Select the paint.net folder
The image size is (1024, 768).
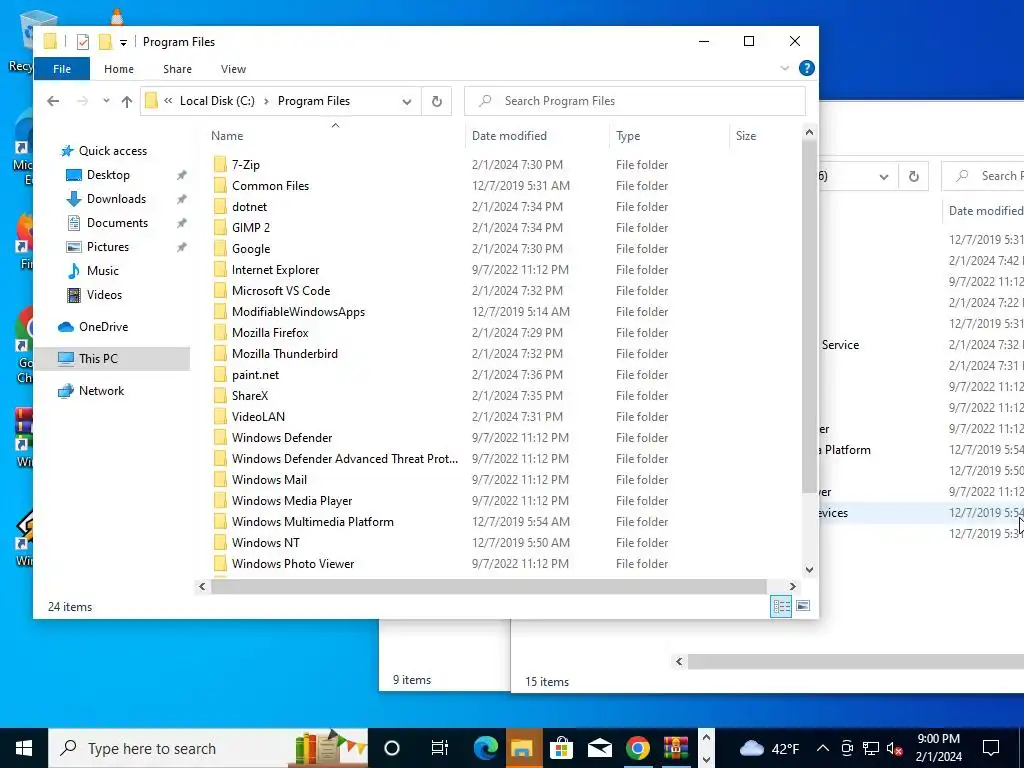[x=255, y=375]
